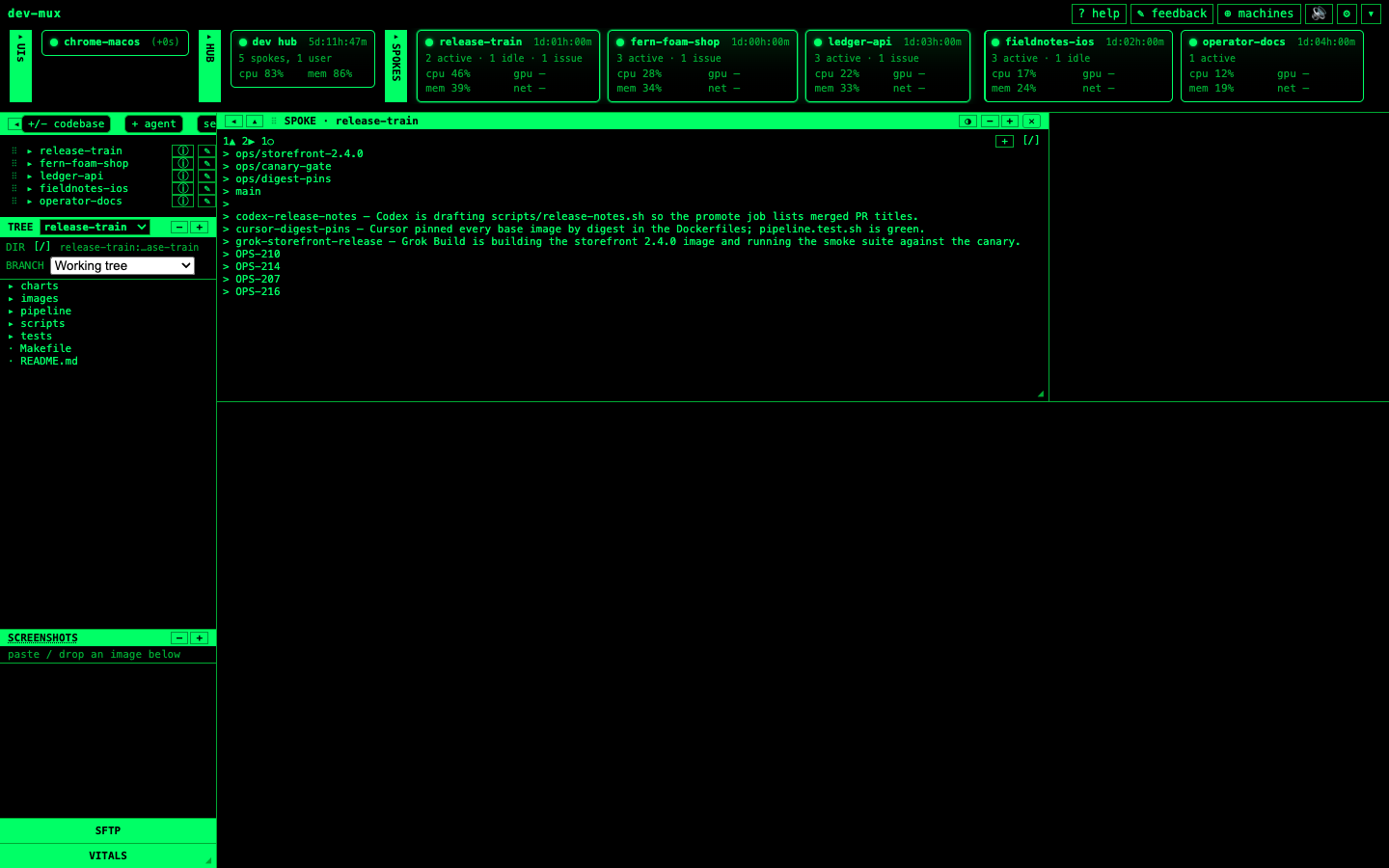Viewport: 1389px width, 868px height.
Task: Toggle the SPOKES vertical strip
Action: (x=395, y=66)
